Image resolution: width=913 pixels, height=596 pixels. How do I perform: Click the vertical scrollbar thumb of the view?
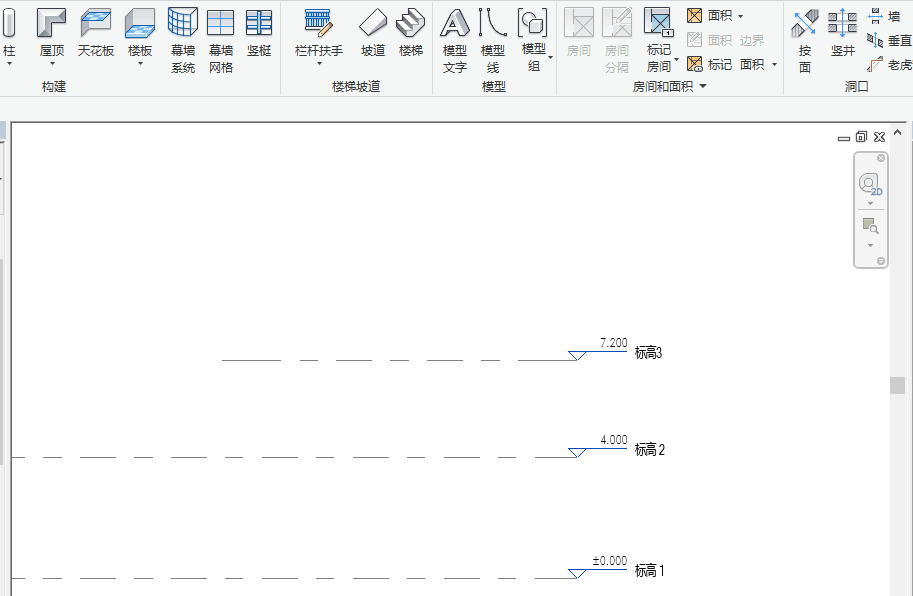pos(898,386)
